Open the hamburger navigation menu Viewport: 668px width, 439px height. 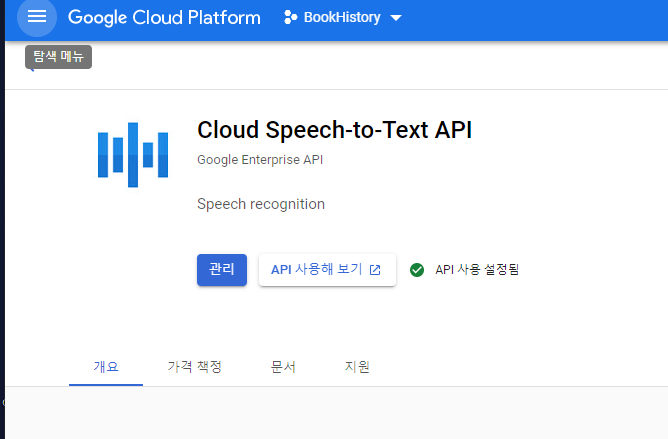(x=37, y=17)
